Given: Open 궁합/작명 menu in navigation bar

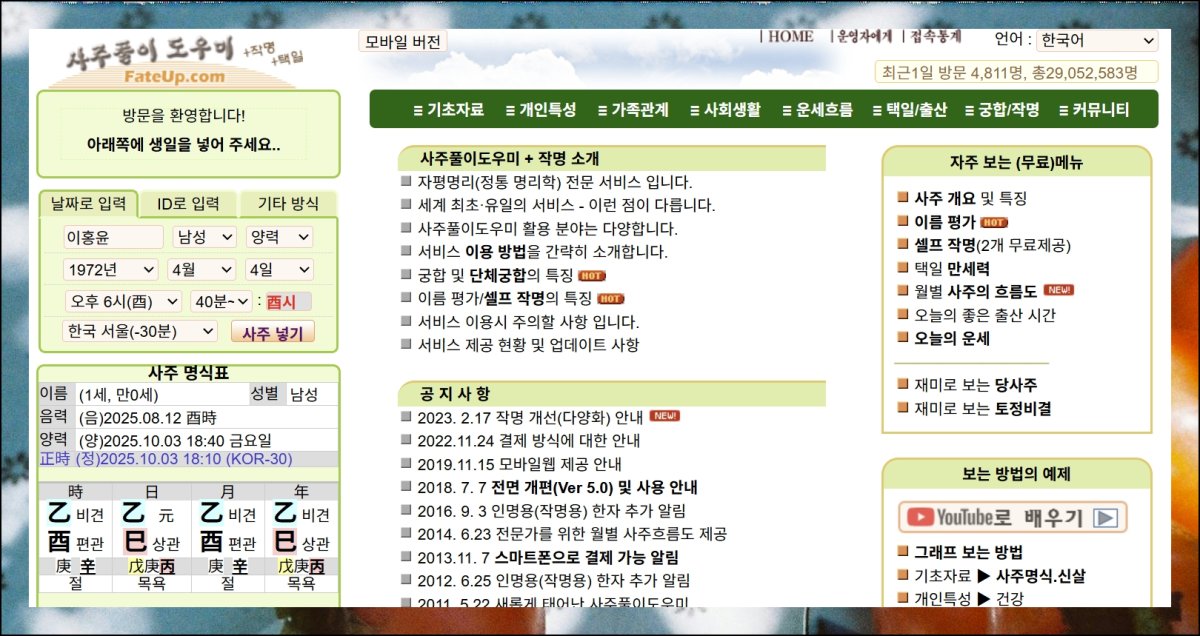Looking at the screenshot, I should click(x=1002, y=110).
